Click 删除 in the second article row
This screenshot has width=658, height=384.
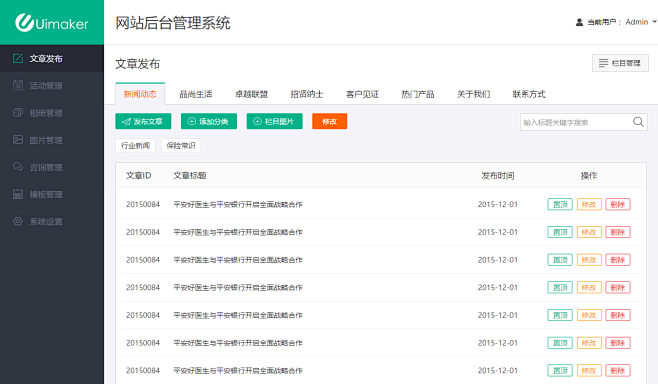coord(618,232)
